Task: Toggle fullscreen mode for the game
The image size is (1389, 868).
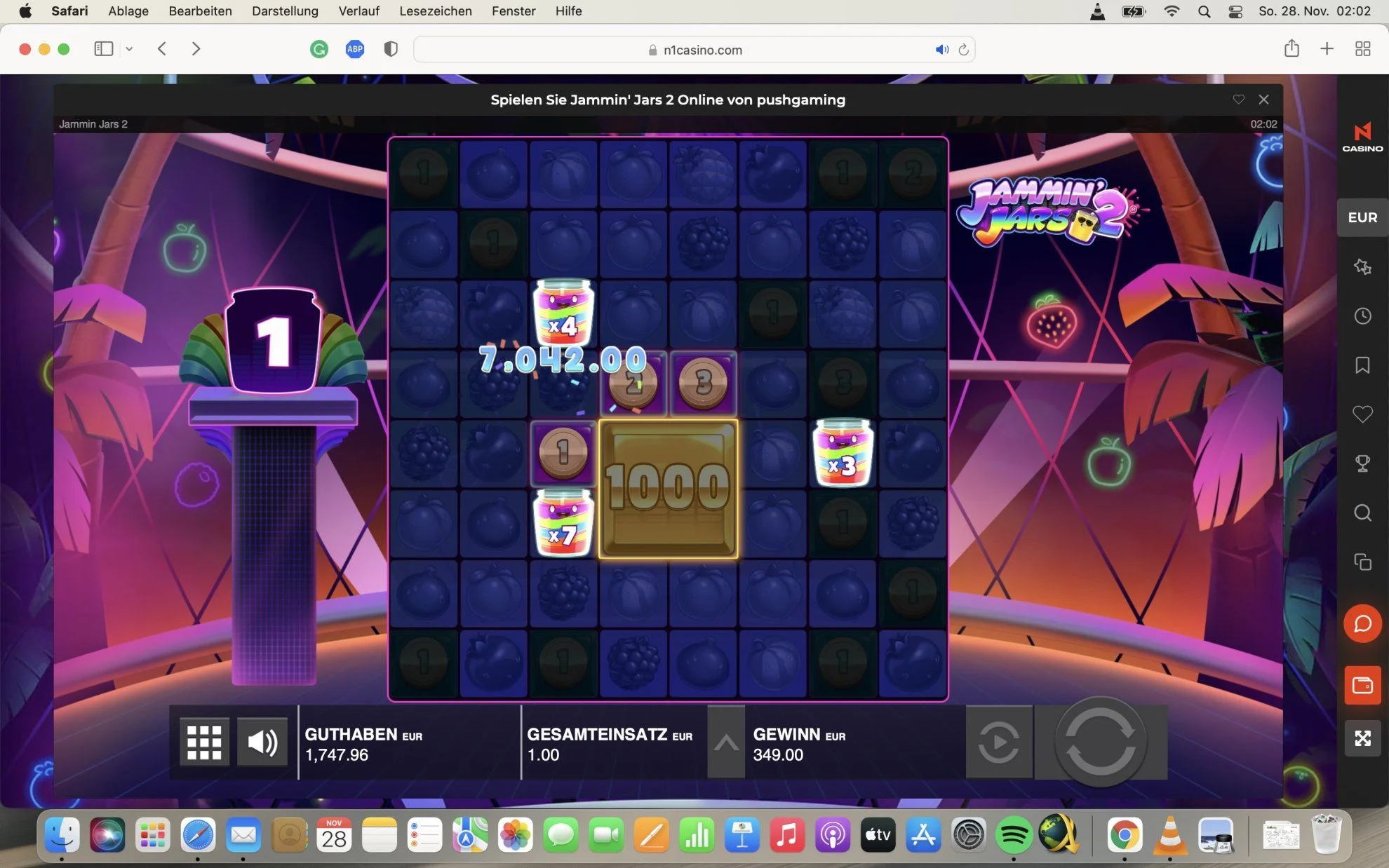Action: pyautogui.click(x=1362, y=738)
